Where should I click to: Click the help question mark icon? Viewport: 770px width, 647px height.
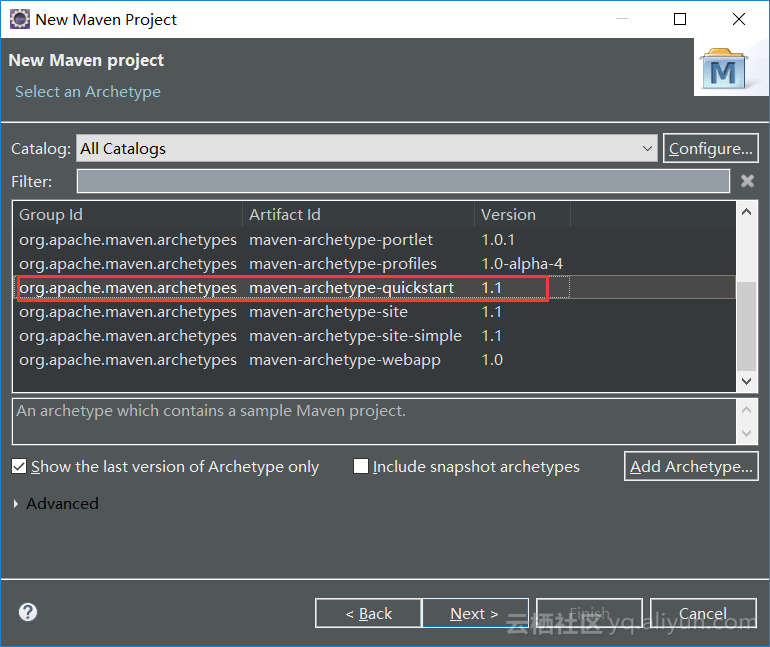28,612
